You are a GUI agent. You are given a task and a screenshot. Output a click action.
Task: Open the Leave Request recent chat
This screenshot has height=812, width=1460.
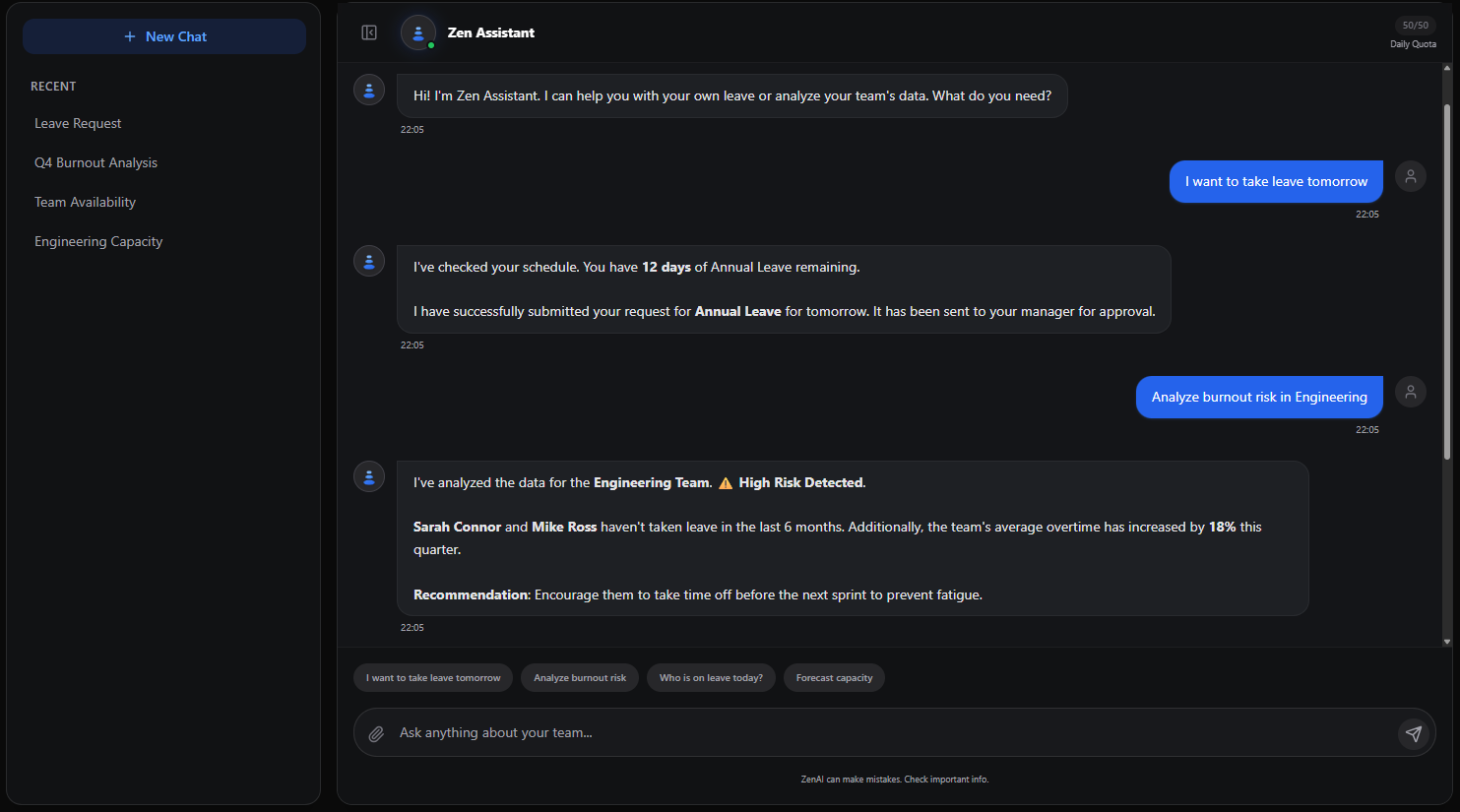78,123
